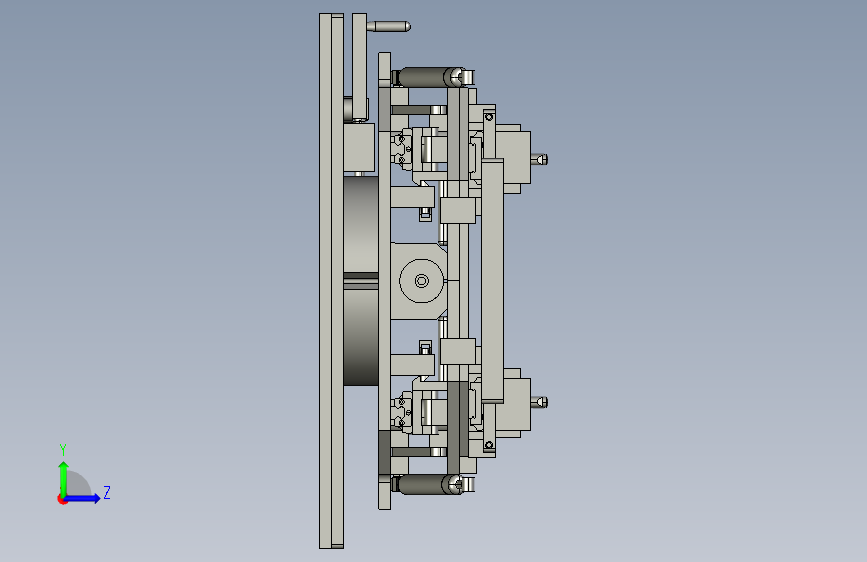This screenshot has height=562, width=867.
Task: Click the green Y axis arrow of triad
Action: click(x=64, y=478)
